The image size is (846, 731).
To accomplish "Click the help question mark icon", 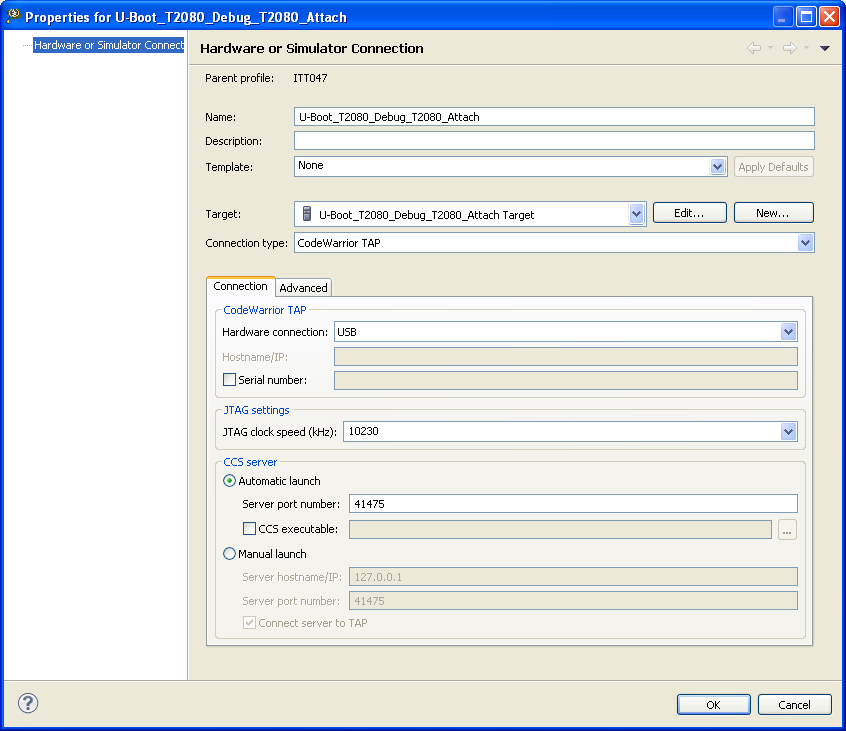I will pos(28,703).
